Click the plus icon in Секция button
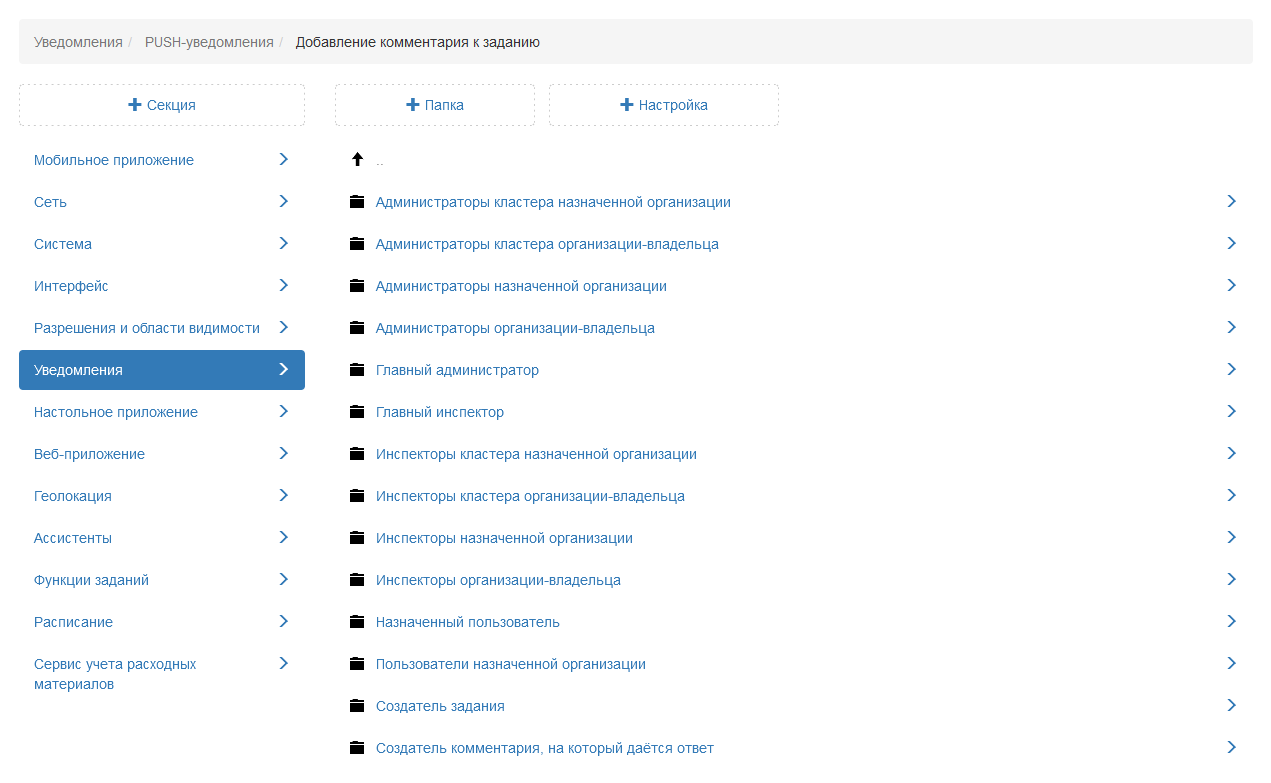Viewport: 1271px width, 783px height. click(x=135, y=105)
